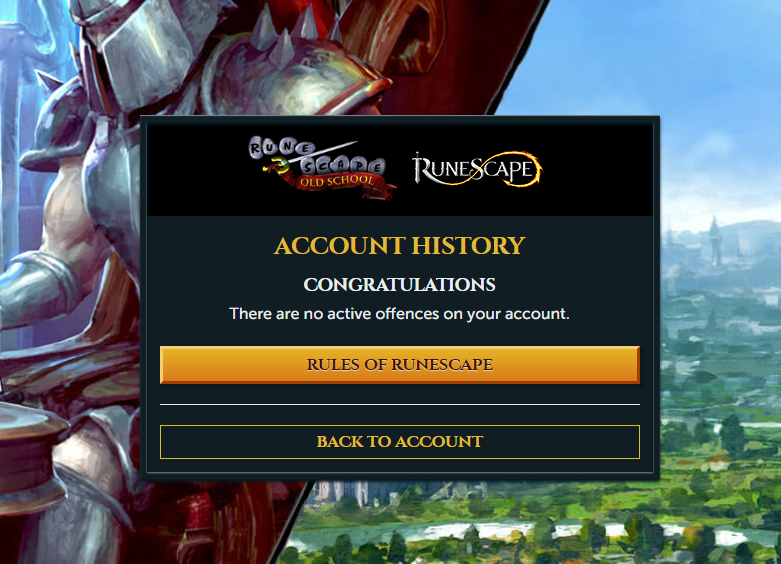Image resolution: width=781 pixels, height=564 pixels.
Task: Open the Rules of RuneScape button
Action: coord(399,365)
